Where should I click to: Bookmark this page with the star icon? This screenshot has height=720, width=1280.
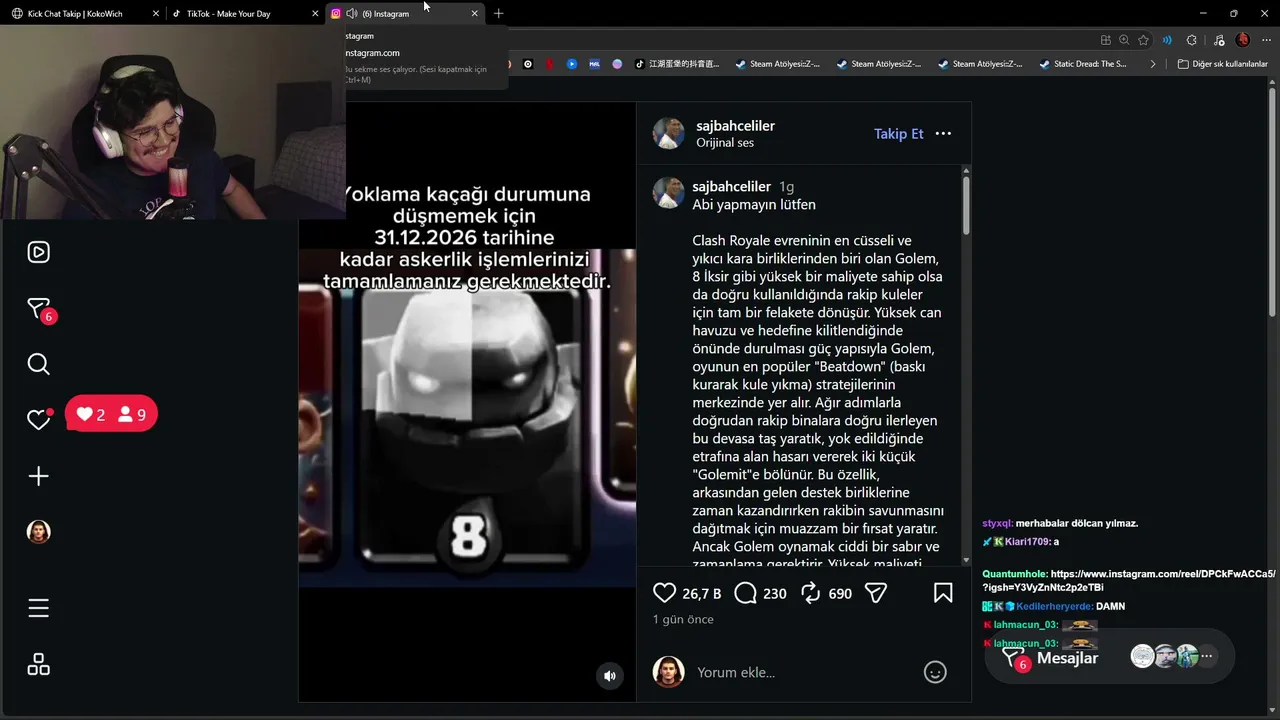(1143, 40)
